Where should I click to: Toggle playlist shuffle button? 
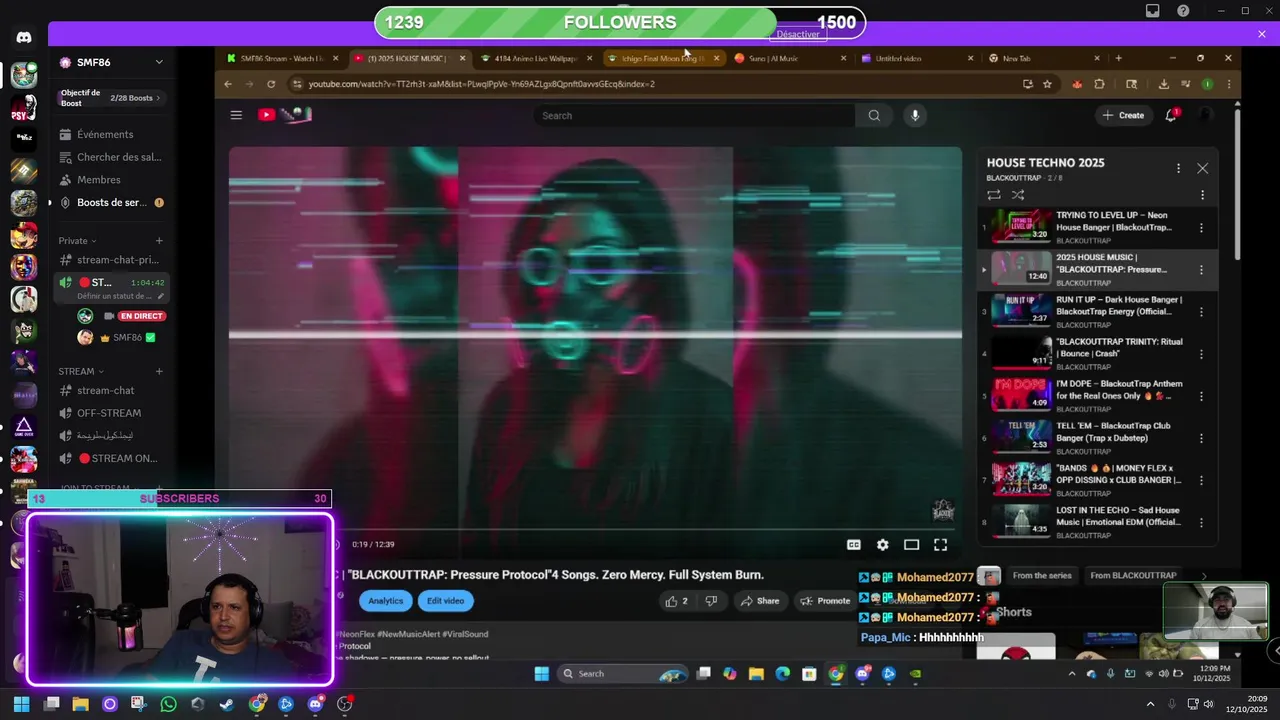(1018, 195)
